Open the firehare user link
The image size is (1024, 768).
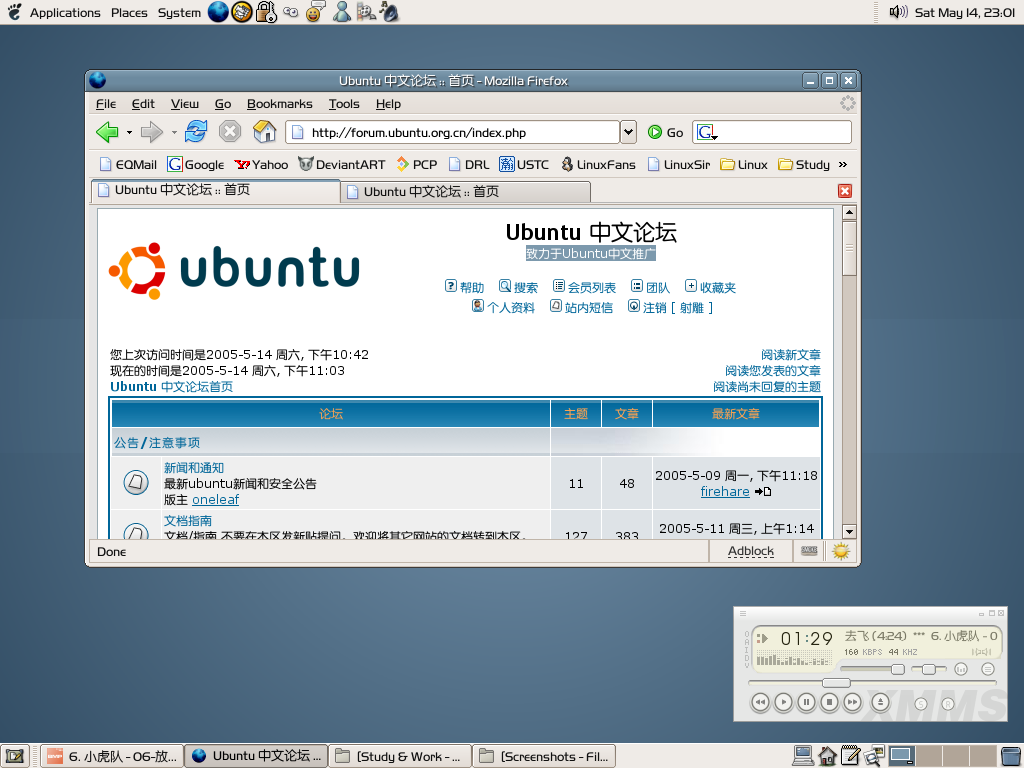pos(725,492)
